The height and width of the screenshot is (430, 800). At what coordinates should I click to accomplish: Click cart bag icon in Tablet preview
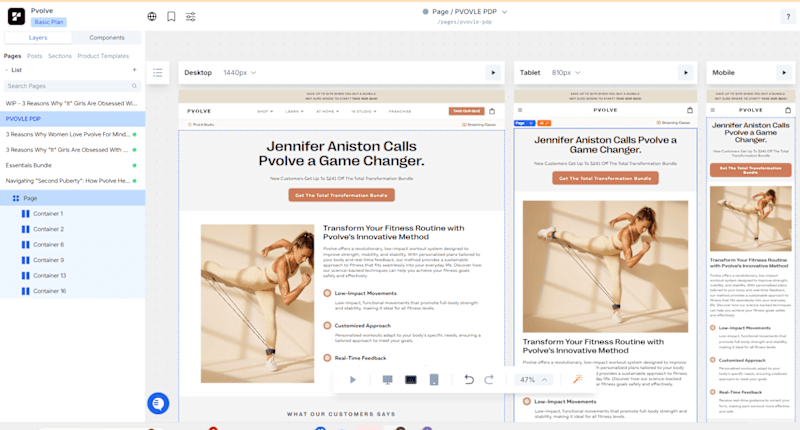click(x=690, y=110)
